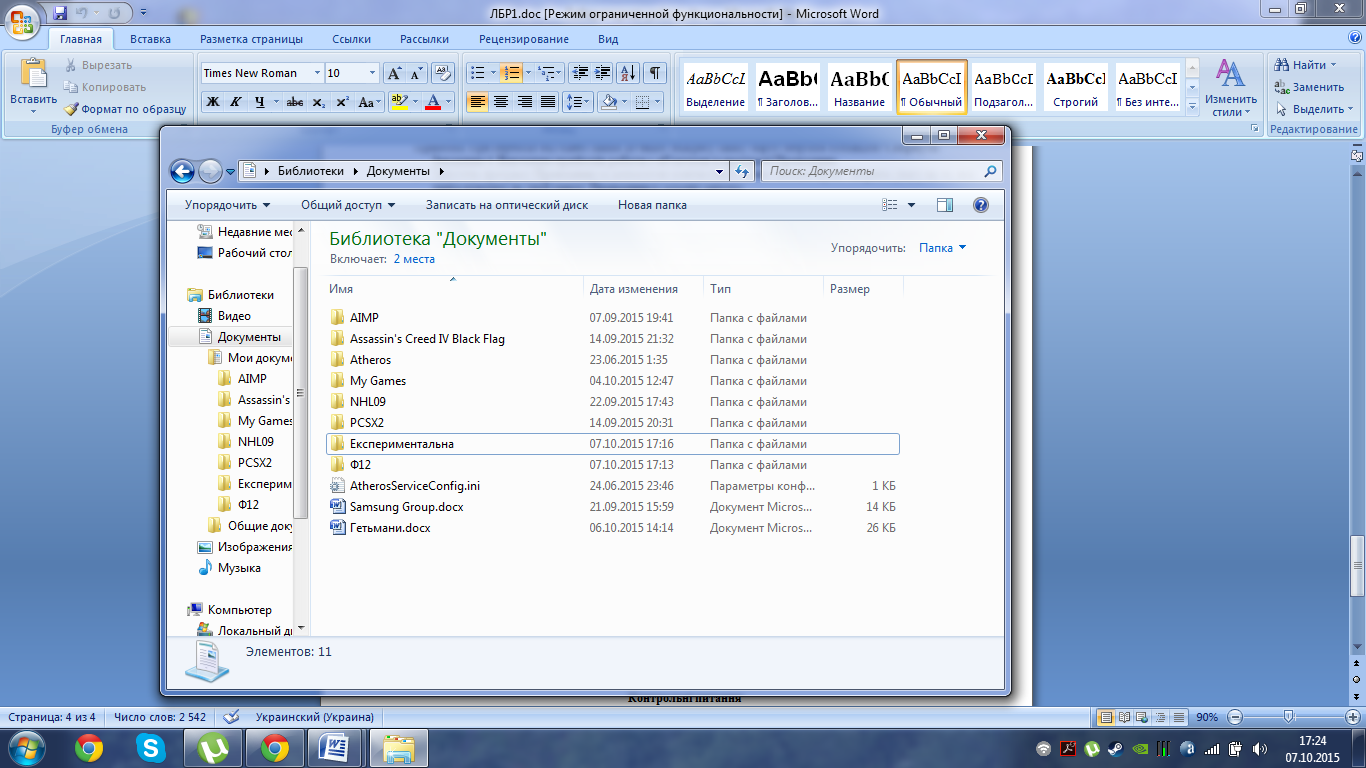The image size is (1366, 768).
Task: Click the 2 места link
Action: pyautogui.click(x=414, y=259)
